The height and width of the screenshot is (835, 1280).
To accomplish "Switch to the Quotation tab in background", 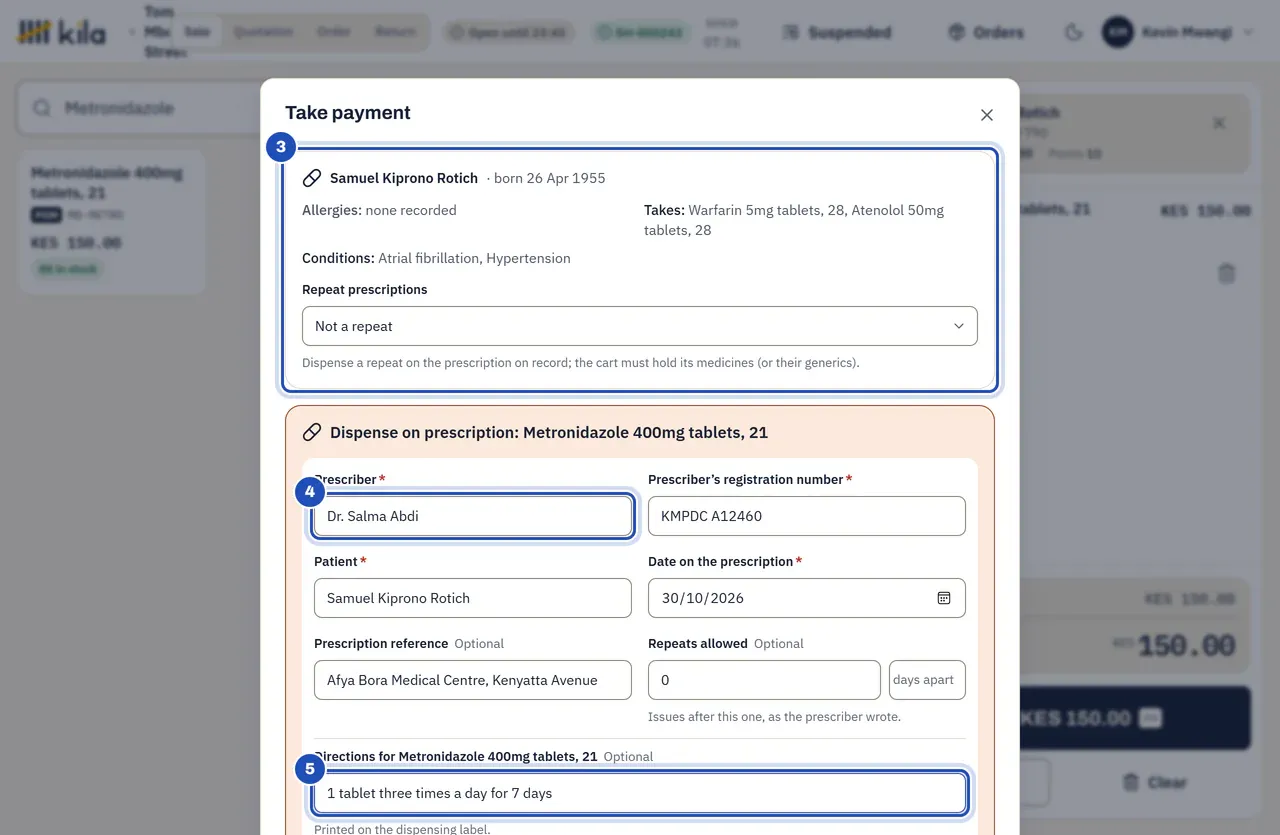I will click(263, 32).
